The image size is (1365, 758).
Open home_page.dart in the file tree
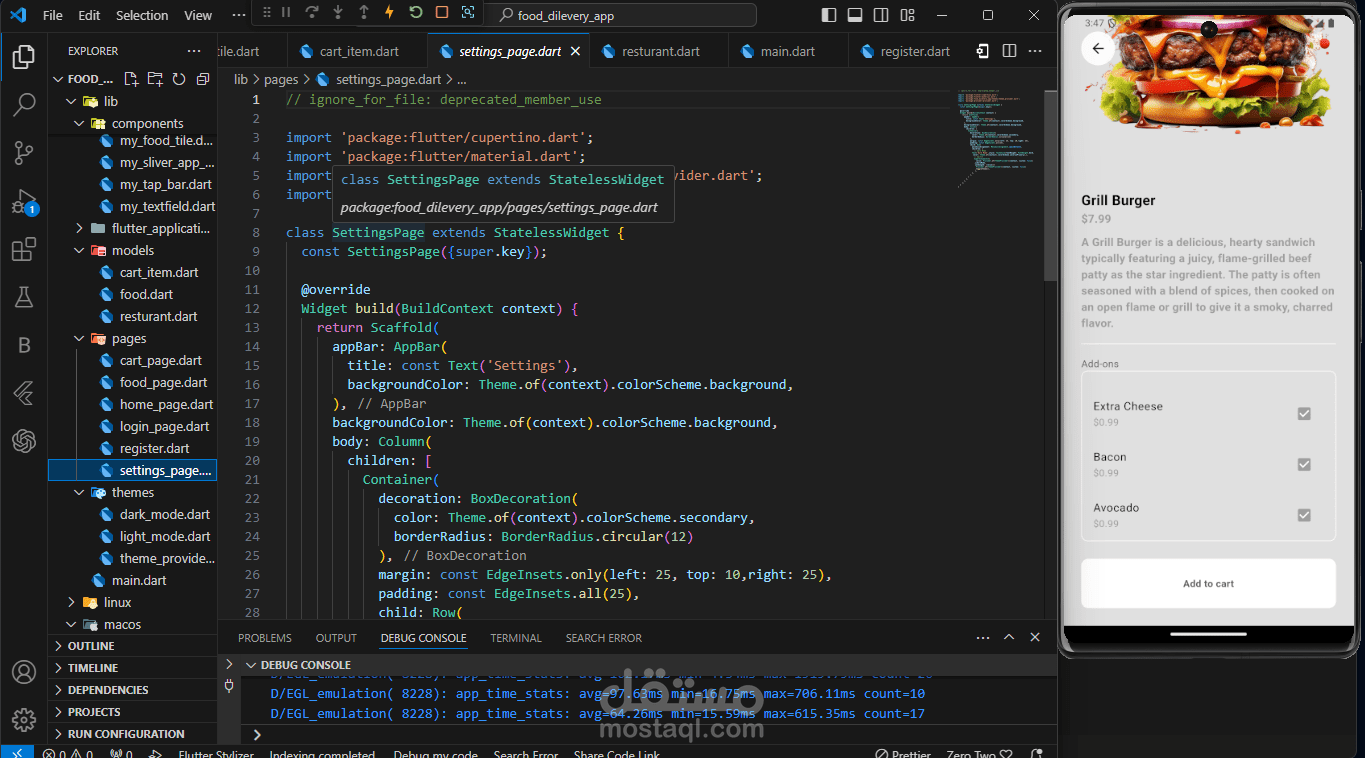pyautogui.click(x=166, y=404)
